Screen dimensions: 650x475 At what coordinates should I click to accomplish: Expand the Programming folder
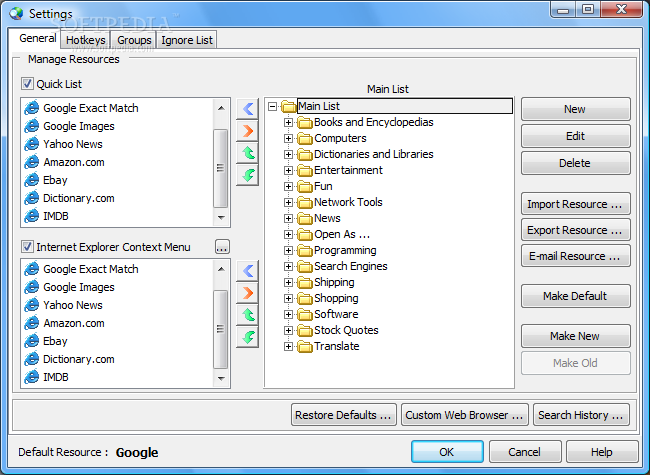click(289, 250)
